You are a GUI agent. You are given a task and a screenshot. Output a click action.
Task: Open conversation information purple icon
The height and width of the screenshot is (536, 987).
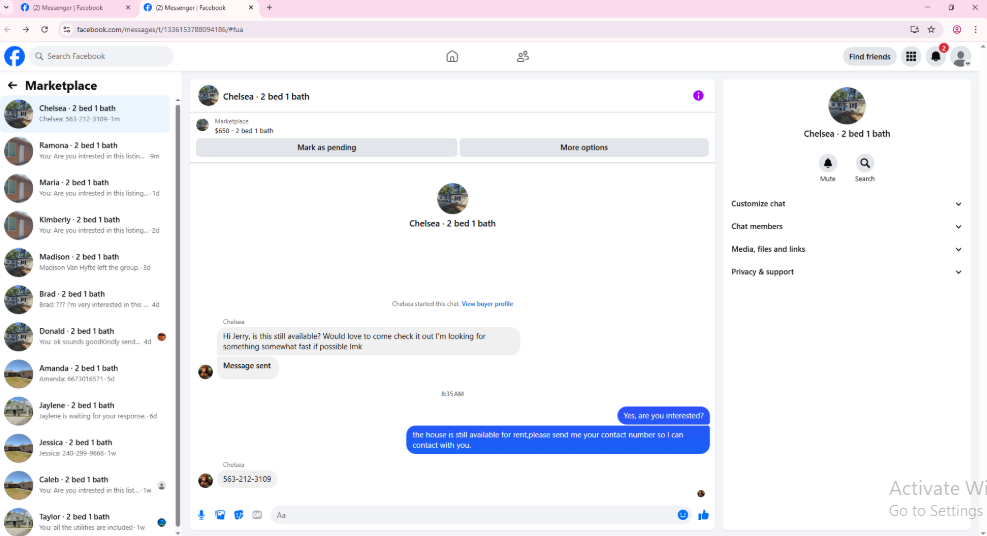[x=698, y=96]
